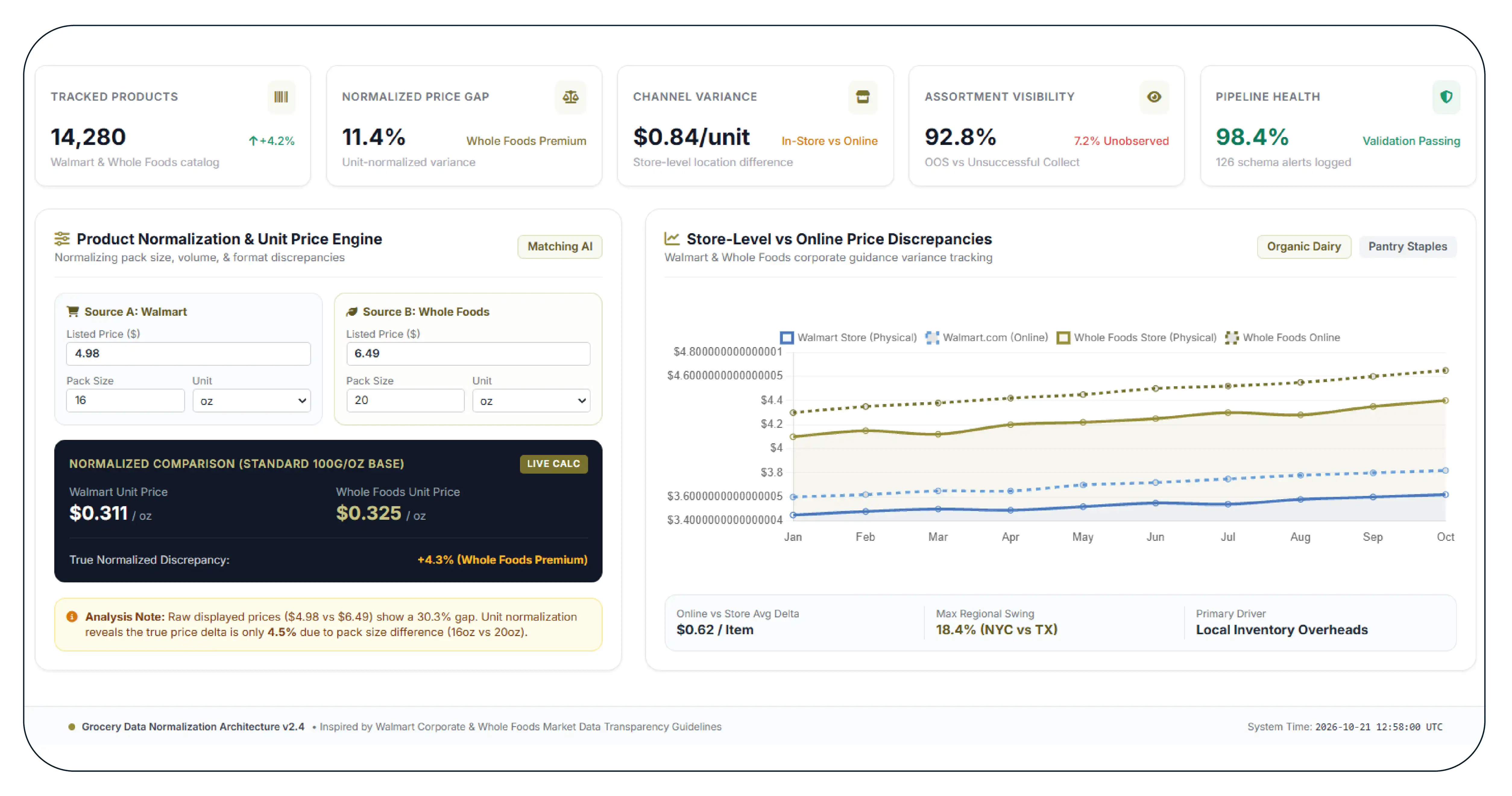Click the +4.3% (Whole Foods Premium) discrepancy
This screenshot has width=1512, height=796.
(x=502, y=559)
